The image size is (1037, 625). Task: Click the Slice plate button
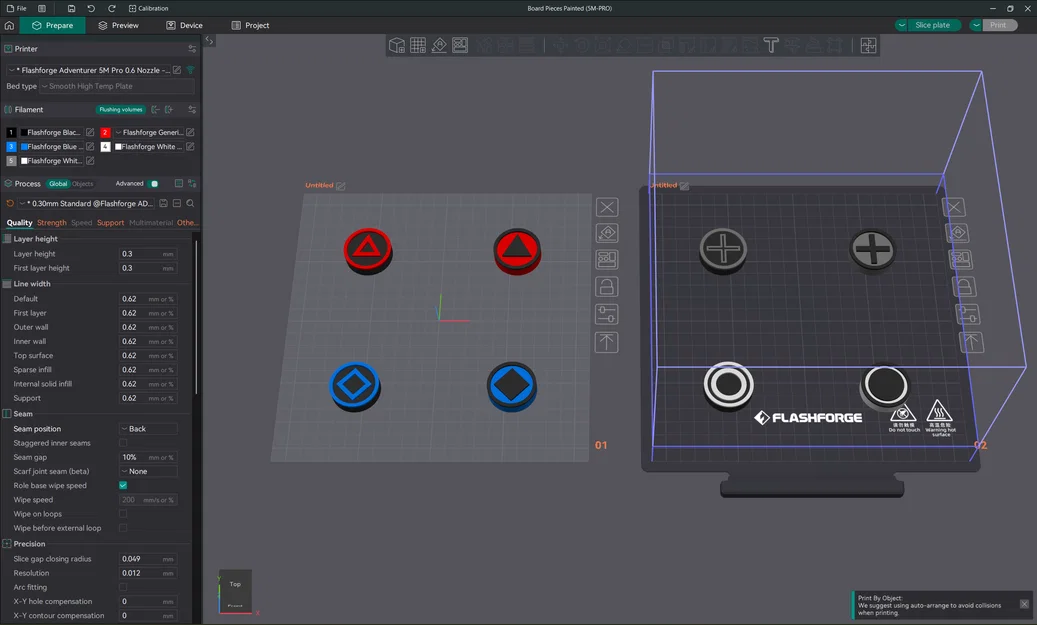click(x=933, y=25)
